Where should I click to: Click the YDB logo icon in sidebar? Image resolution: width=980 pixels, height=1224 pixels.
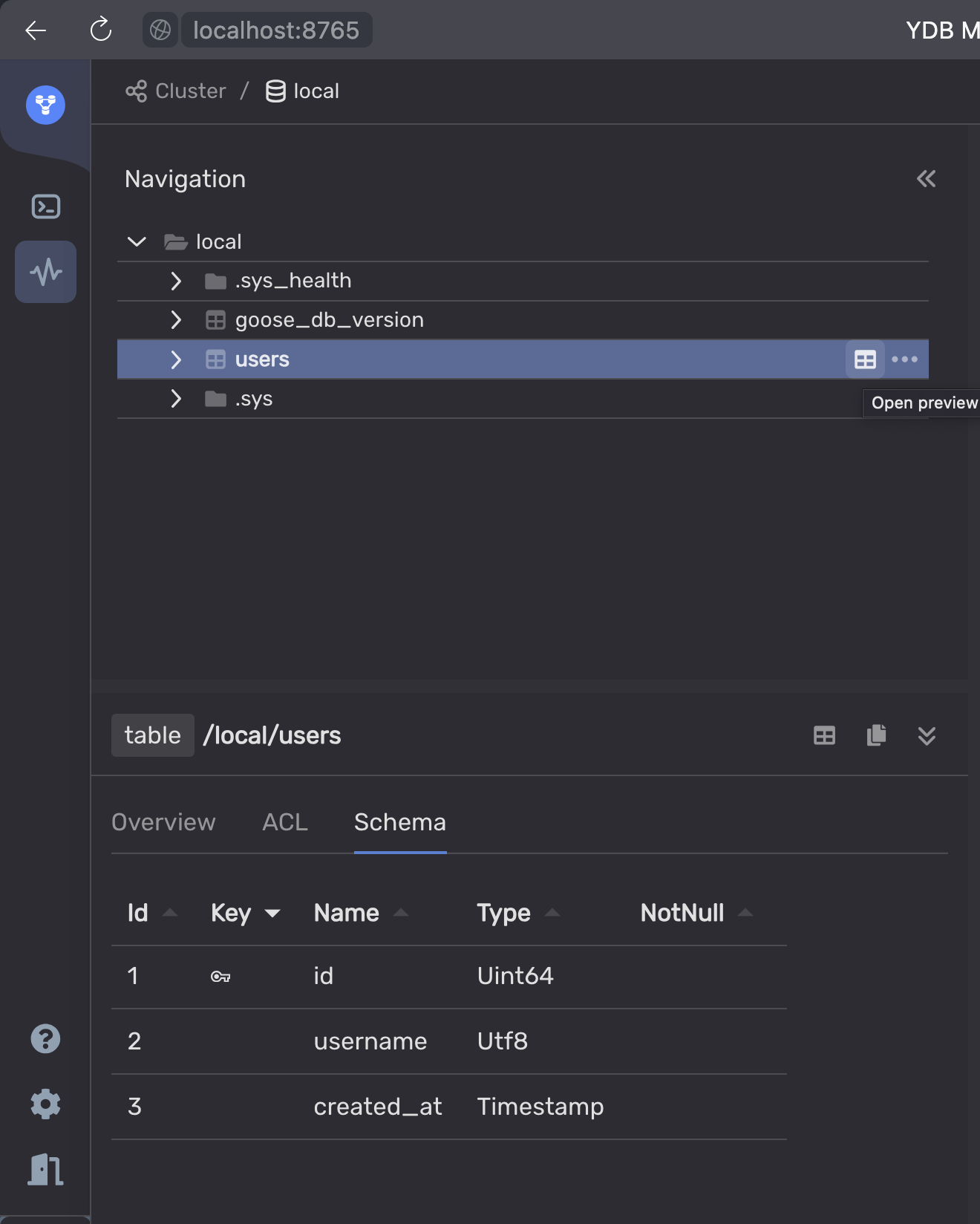tap(45, 105)
